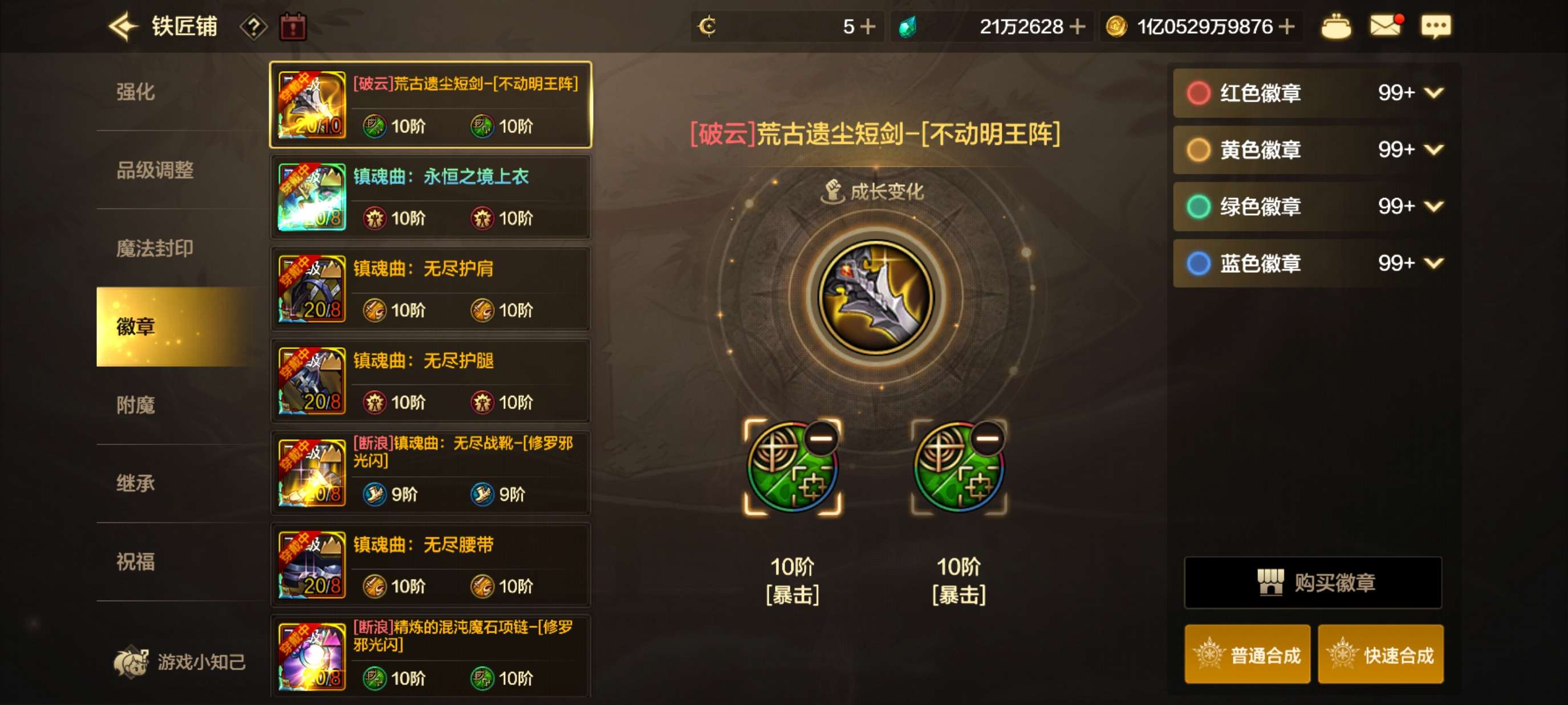Open the gold pouch bag icon

pos(1335,27)
